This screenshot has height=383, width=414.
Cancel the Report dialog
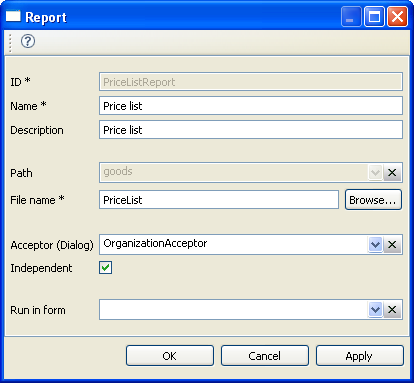265,356
